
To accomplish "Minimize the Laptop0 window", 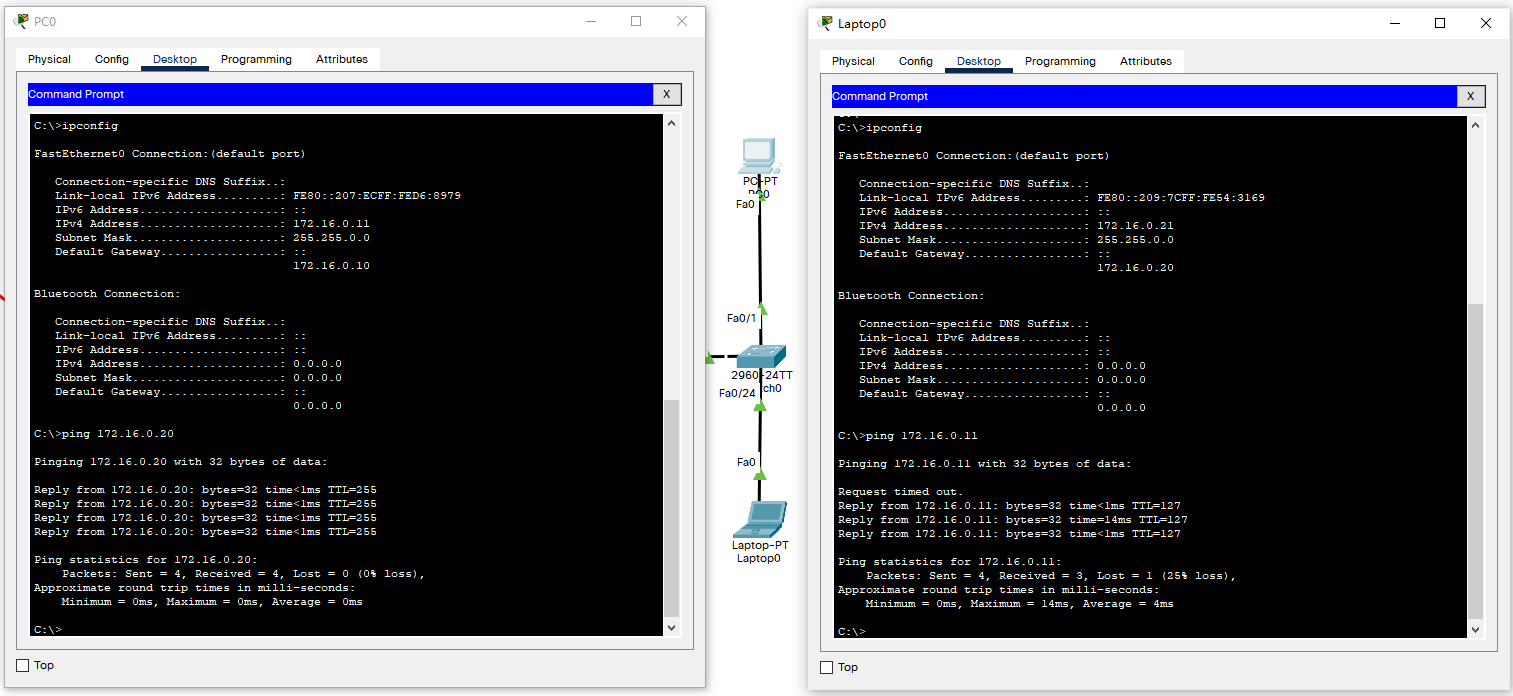I will click(x=1393, y=23).
